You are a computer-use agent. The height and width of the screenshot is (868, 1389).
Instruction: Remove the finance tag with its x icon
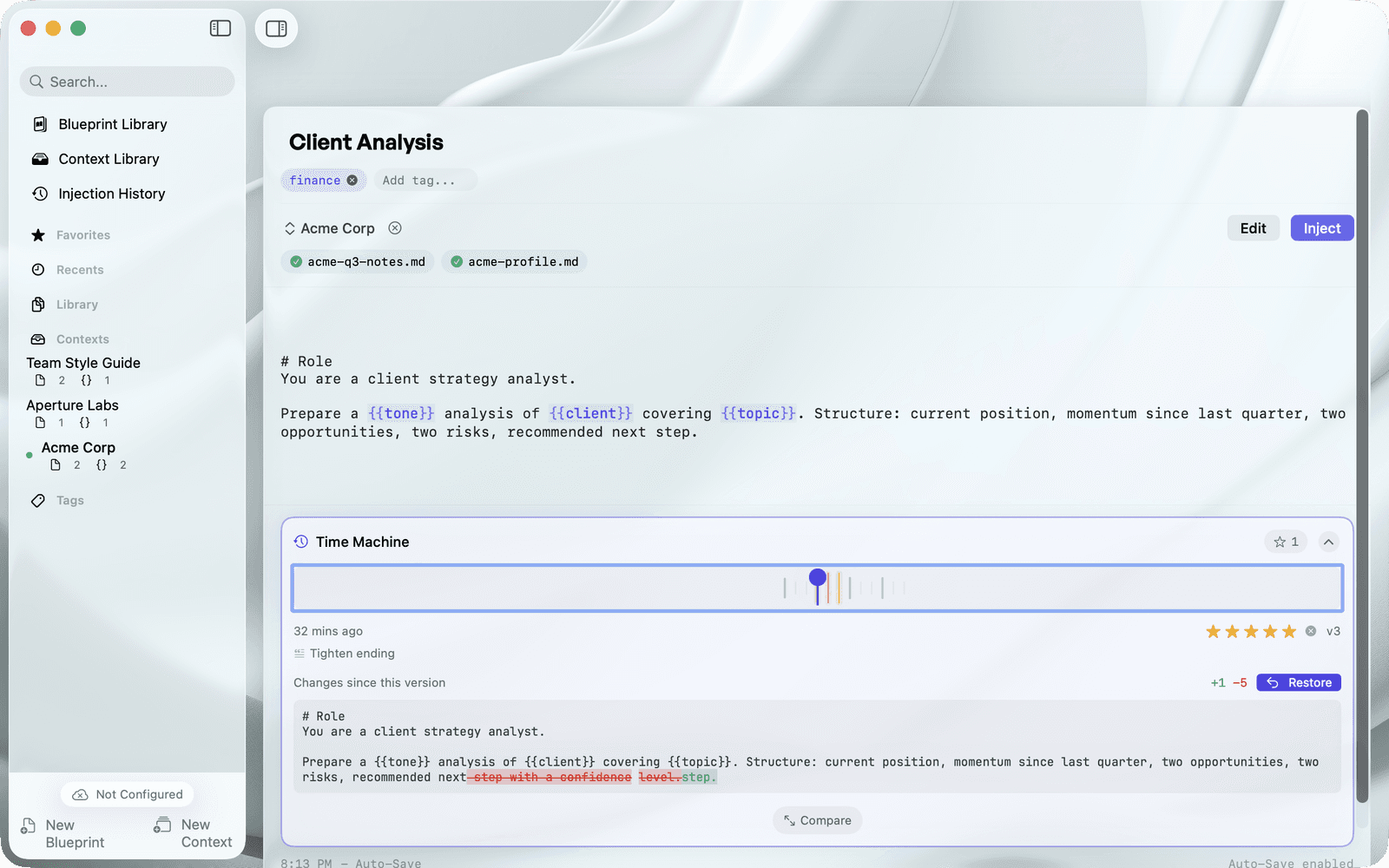(352, 181)
